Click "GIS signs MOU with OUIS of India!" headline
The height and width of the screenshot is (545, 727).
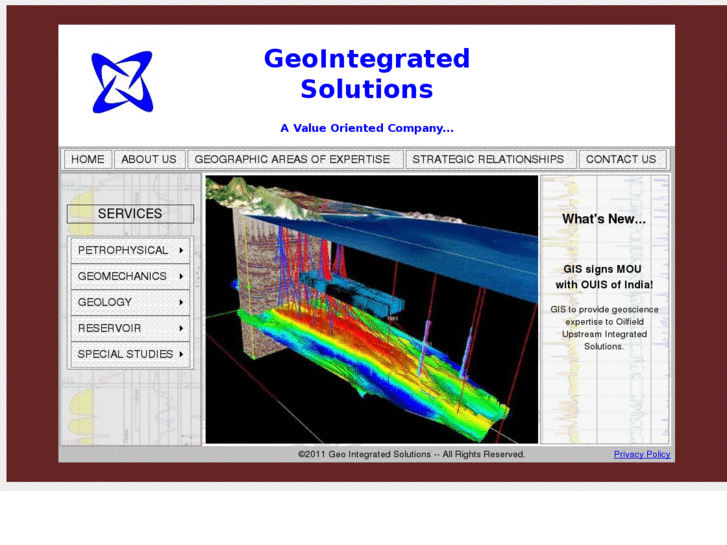[x=604, y=277]
